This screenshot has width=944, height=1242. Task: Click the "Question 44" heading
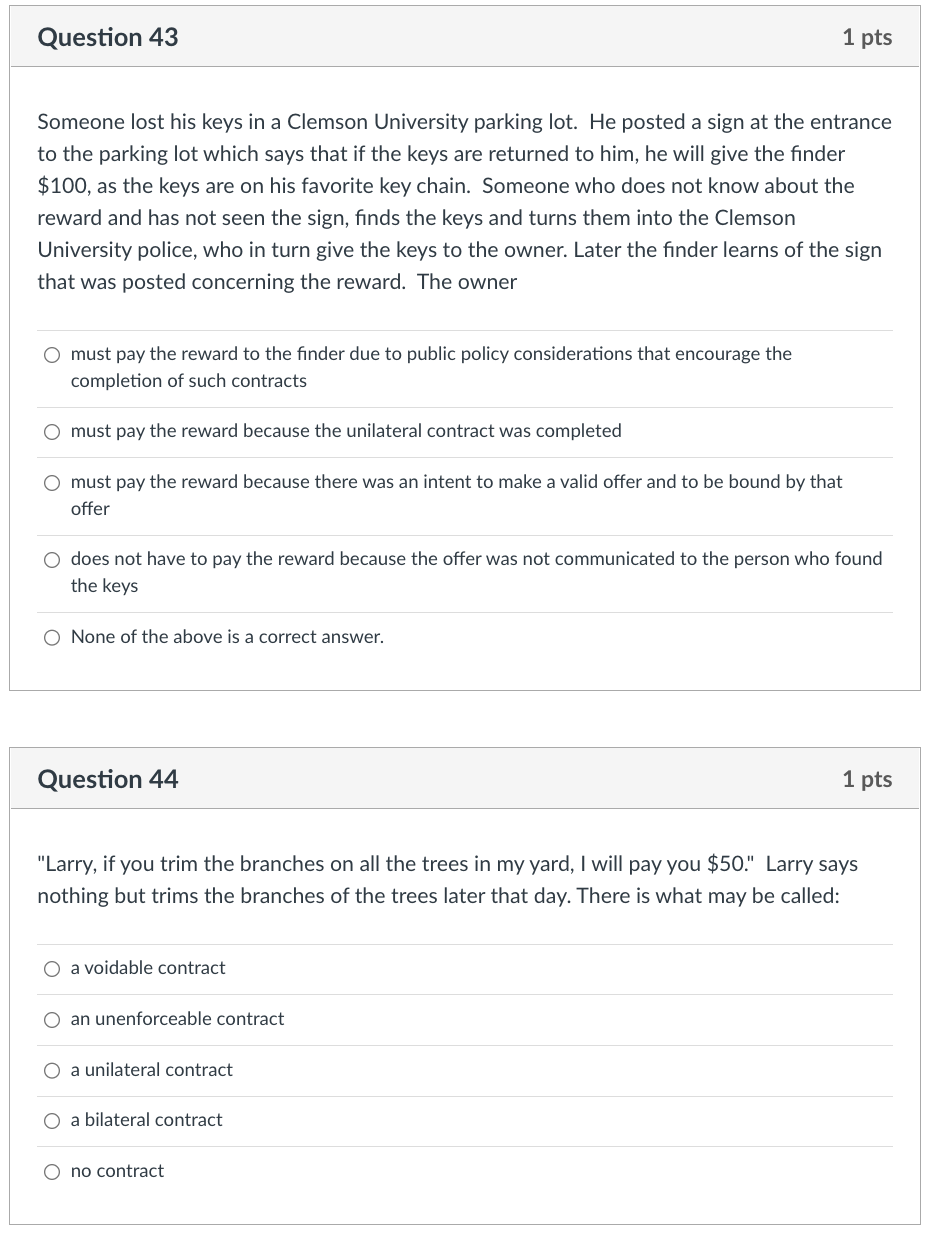point(107,779)
